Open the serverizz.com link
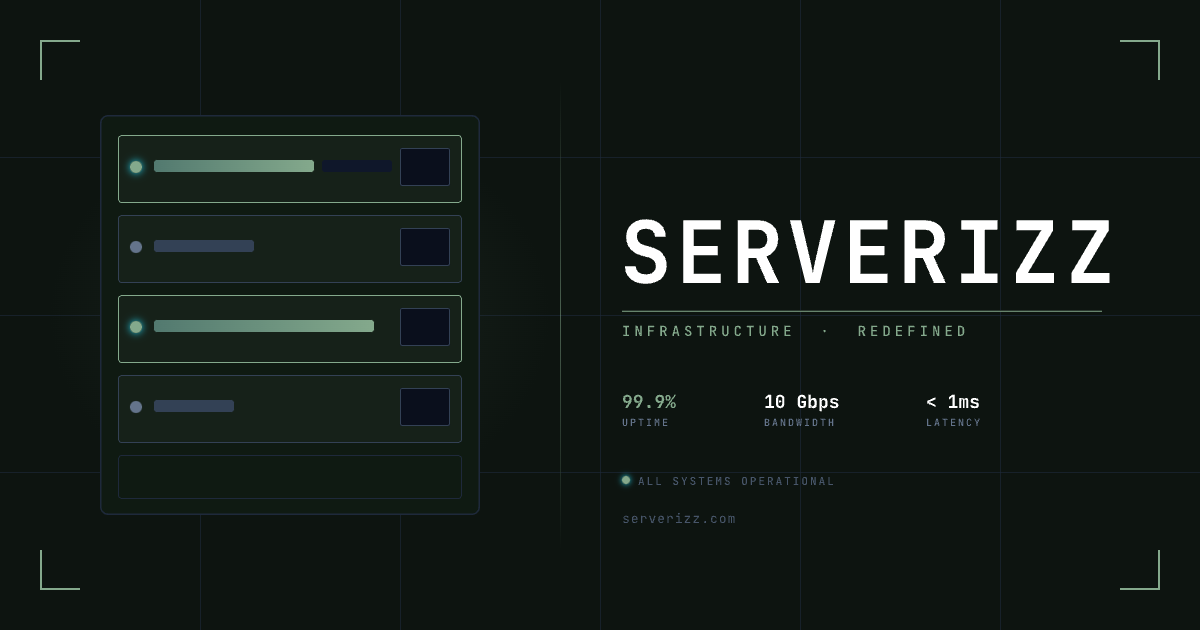Viewport: 1200px width, 630px height. tap(679, 519)
